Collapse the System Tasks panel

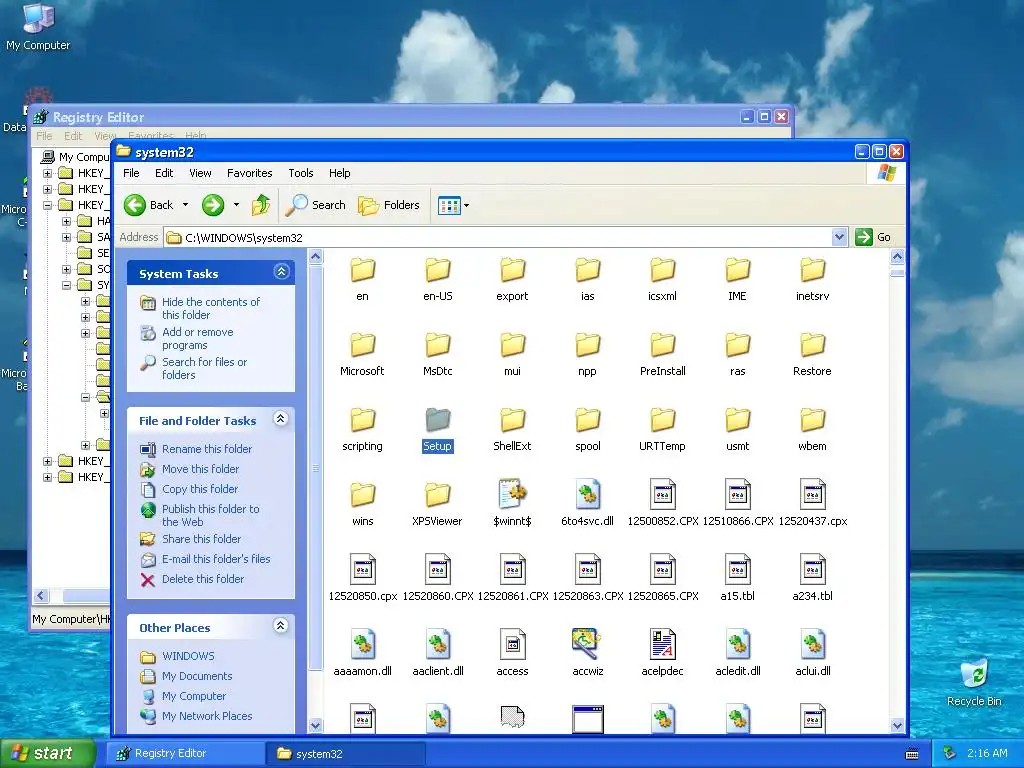(x=281, y=272)
